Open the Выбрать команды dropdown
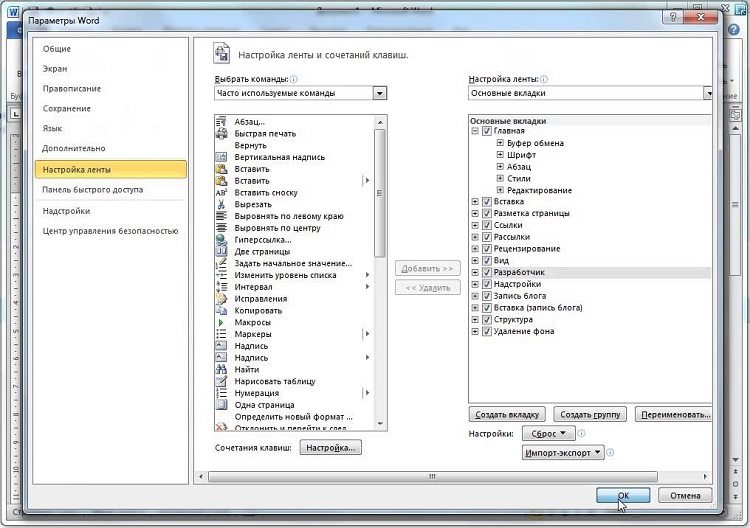Image resolution: width=750 pixels, height=528 pixels. point(379,93)
